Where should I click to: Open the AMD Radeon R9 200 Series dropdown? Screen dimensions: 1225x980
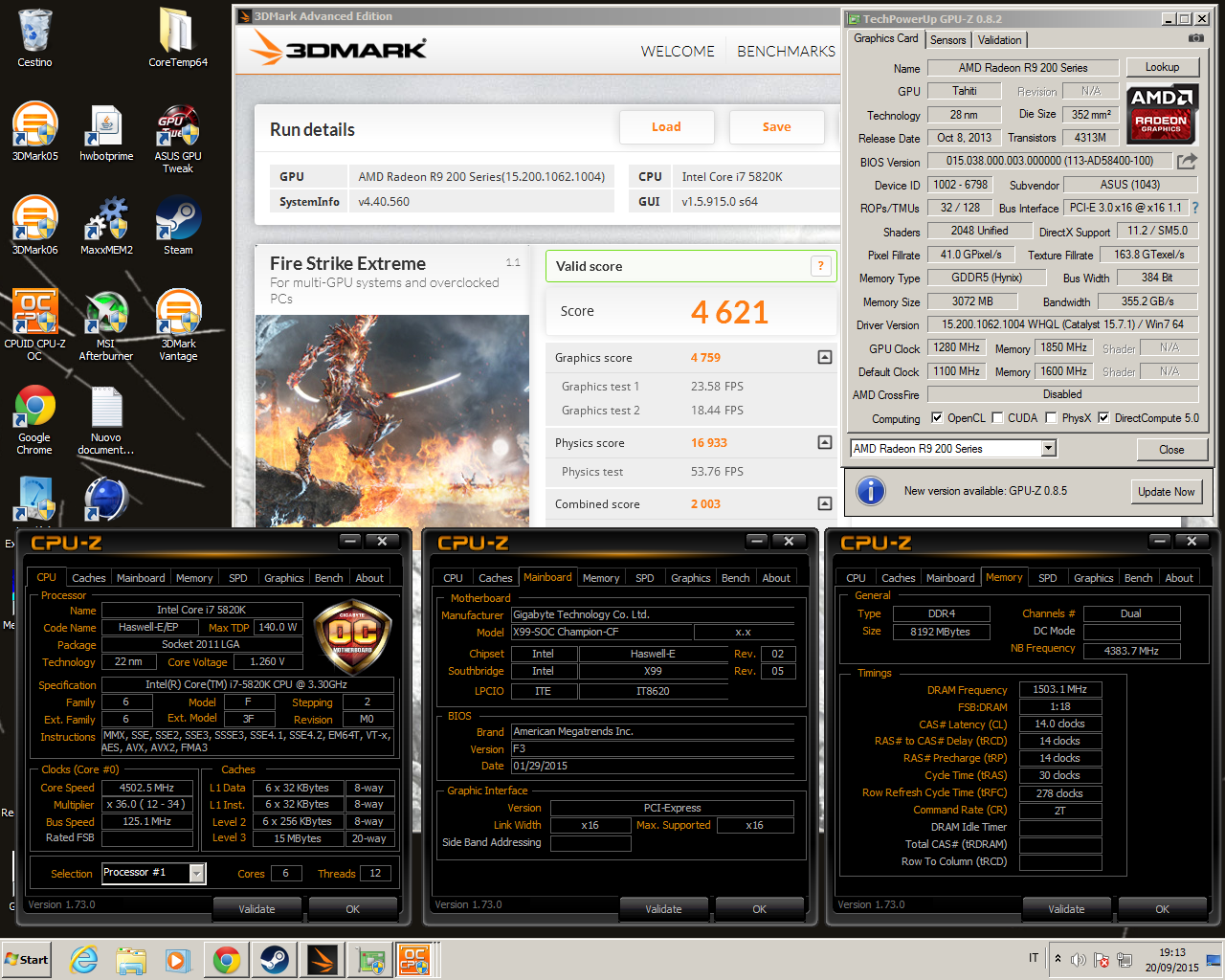click(x=1048, y=449)
